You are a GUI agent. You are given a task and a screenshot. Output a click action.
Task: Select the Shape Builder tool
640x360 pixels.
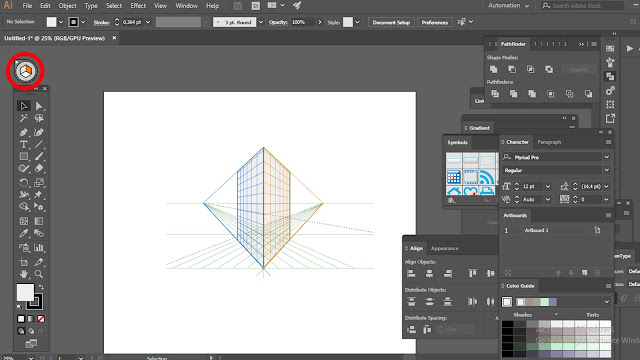pyautogui.click(x=24, y=207)
